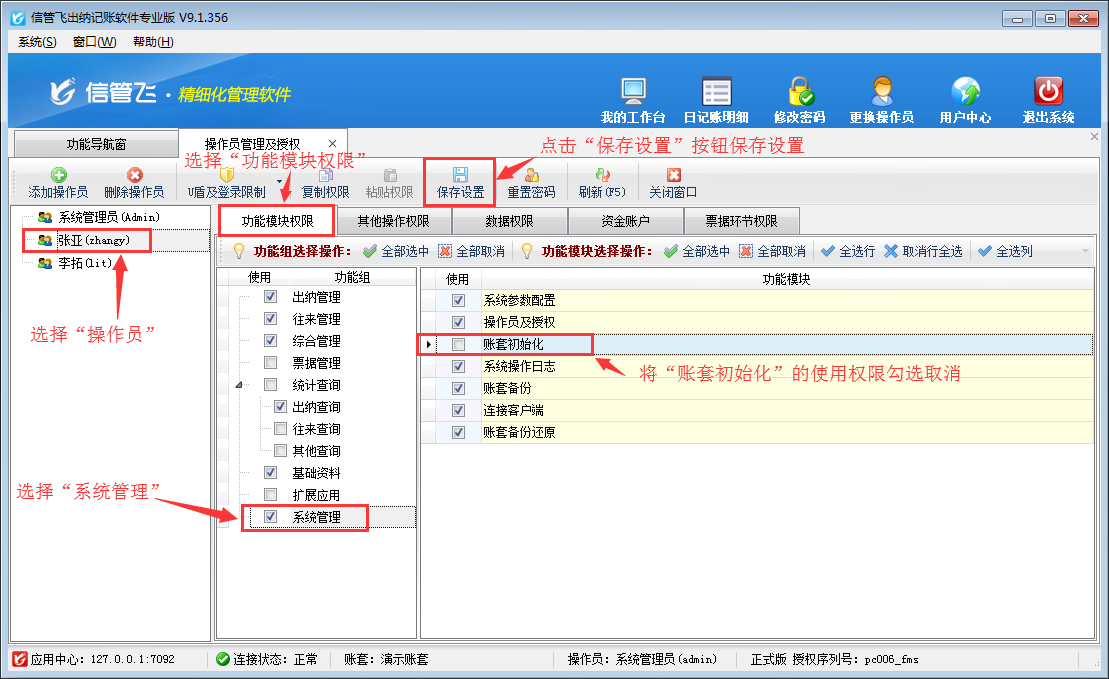
Task: Switch to the 数据权限 tab
Action: [x=509, y=221]
